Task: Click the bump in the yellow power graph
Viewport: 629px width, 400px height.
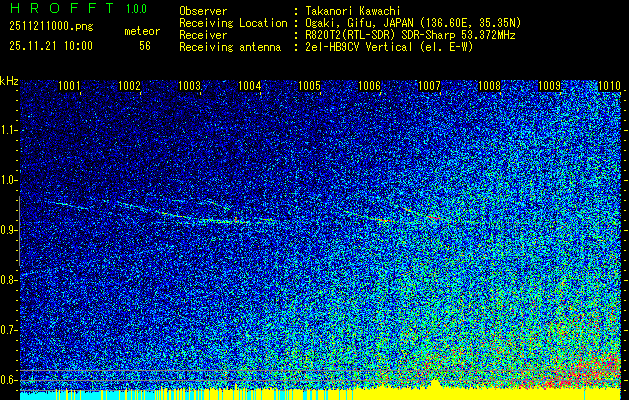Action: [435, 384]
